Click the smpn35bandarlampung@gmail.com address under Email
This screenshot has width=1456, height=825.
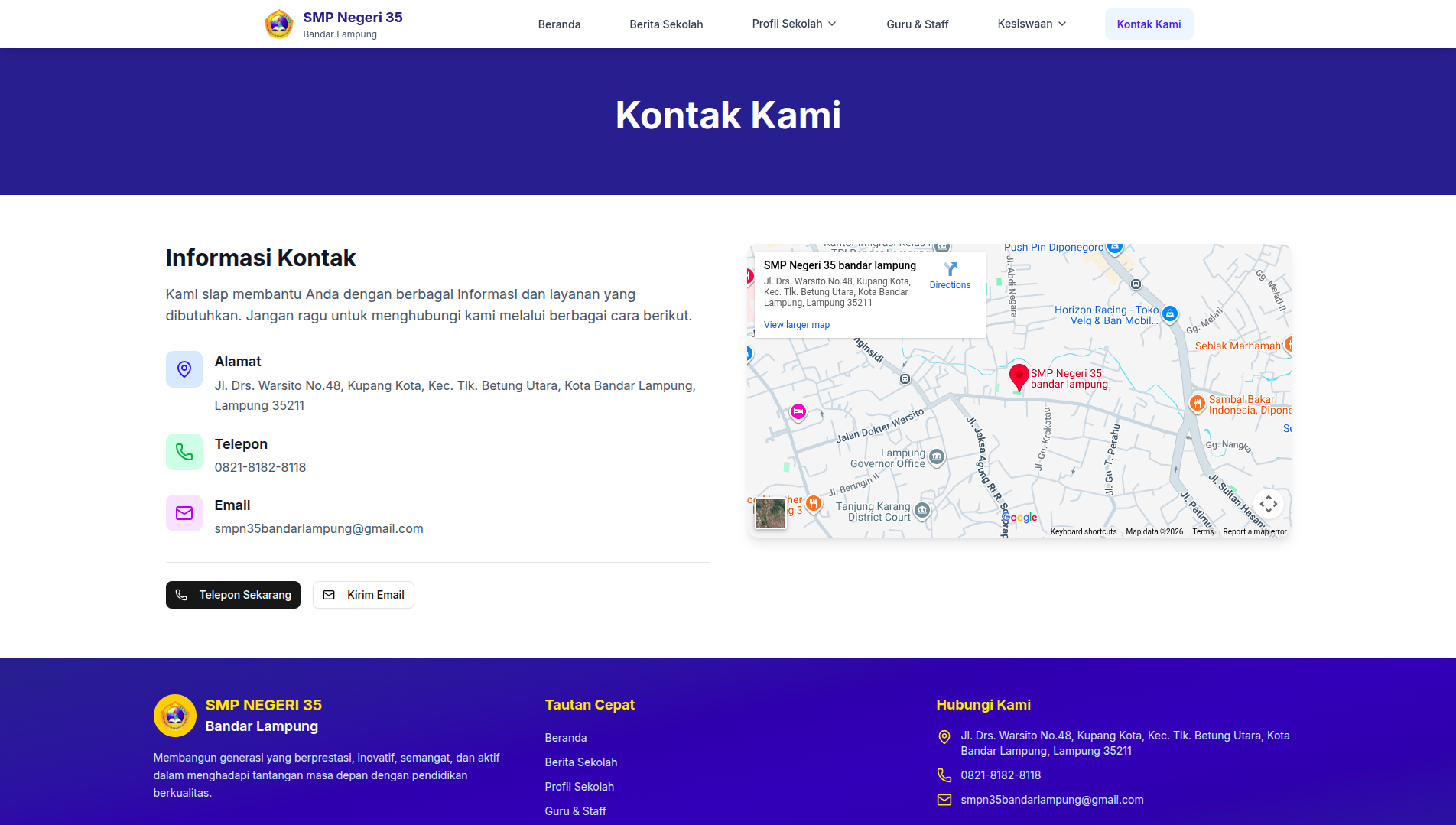(x=319, y=528)
